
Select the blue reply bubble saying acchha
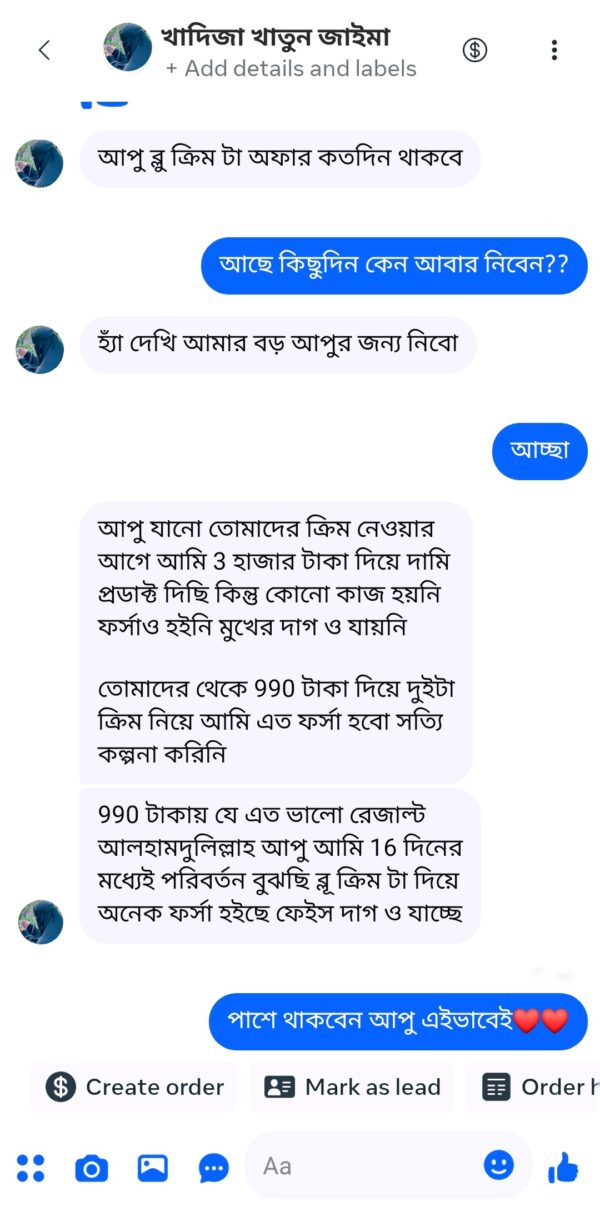click(539, 451)
